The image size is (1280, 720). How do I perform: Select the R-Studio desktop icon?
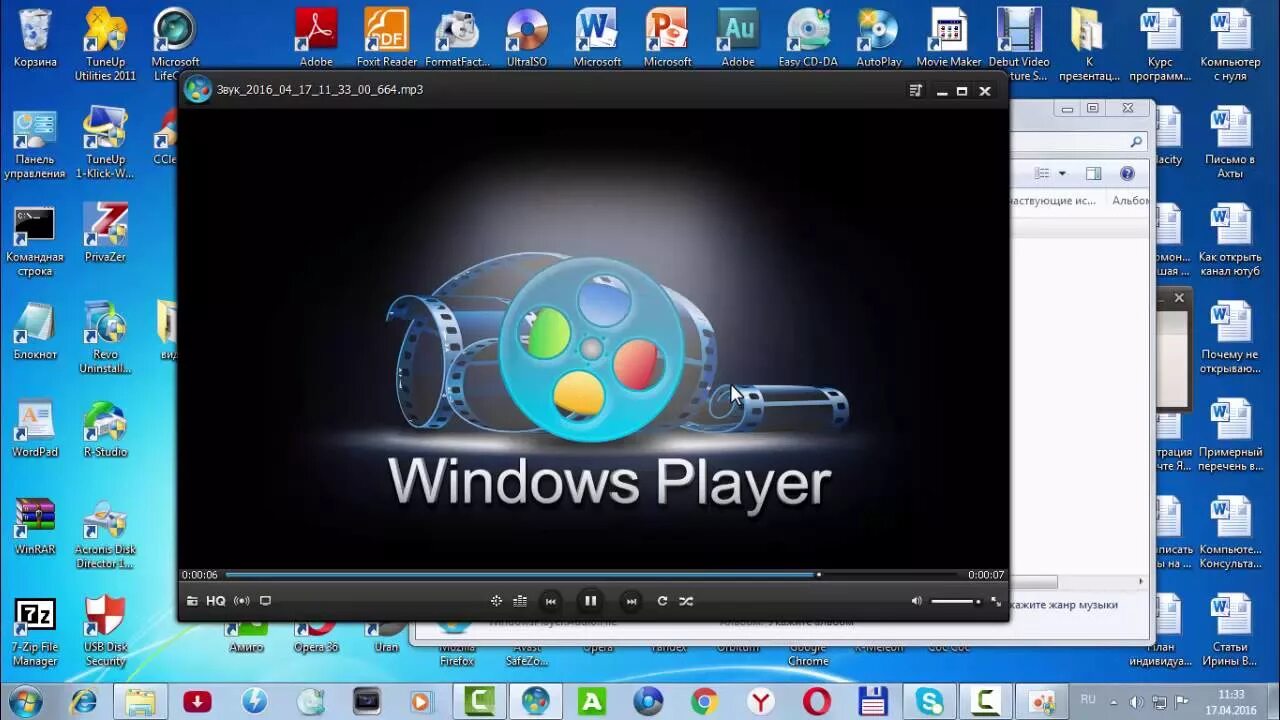105,429
